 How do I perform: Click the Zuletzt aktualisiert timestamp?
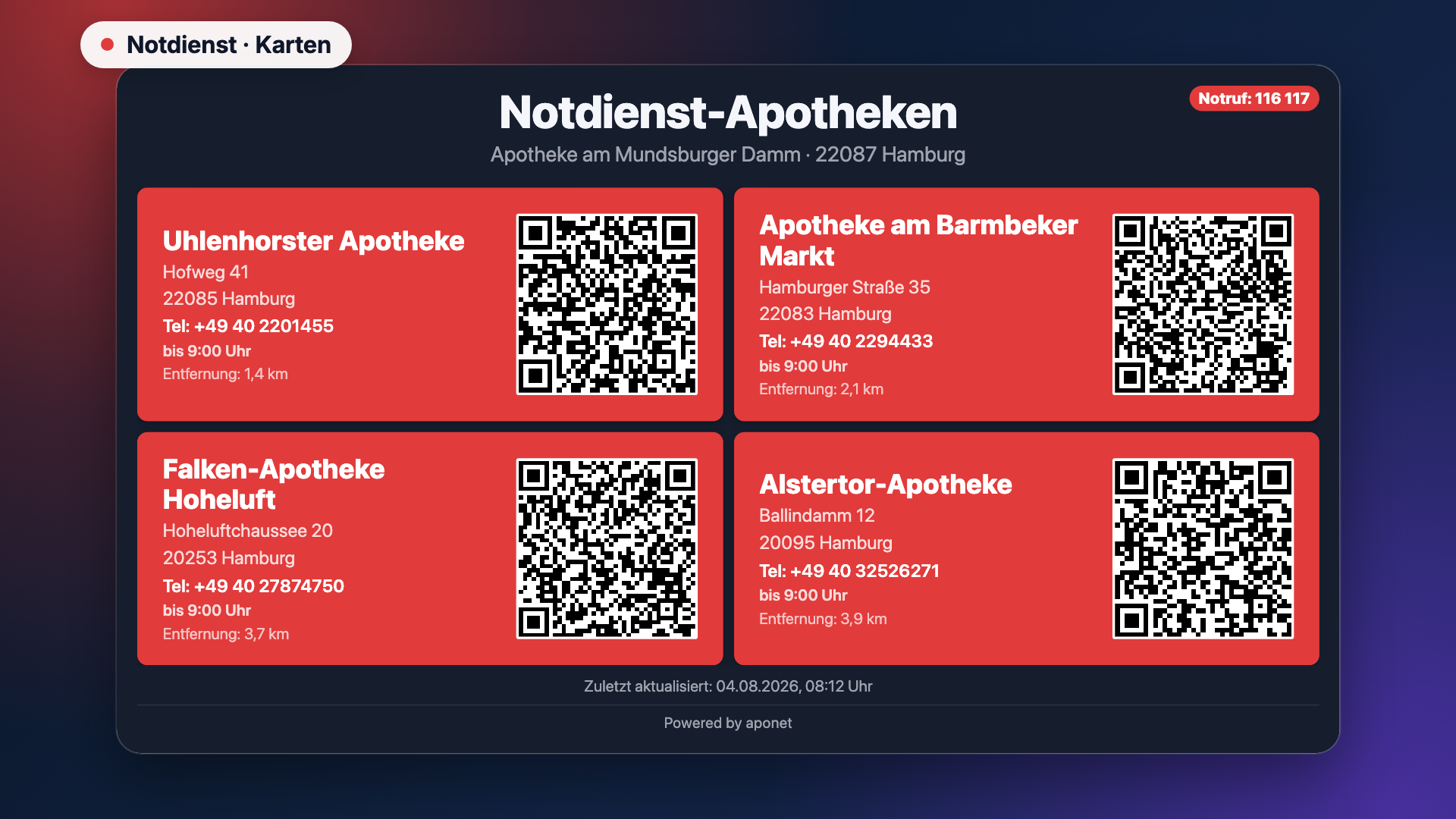728,686
